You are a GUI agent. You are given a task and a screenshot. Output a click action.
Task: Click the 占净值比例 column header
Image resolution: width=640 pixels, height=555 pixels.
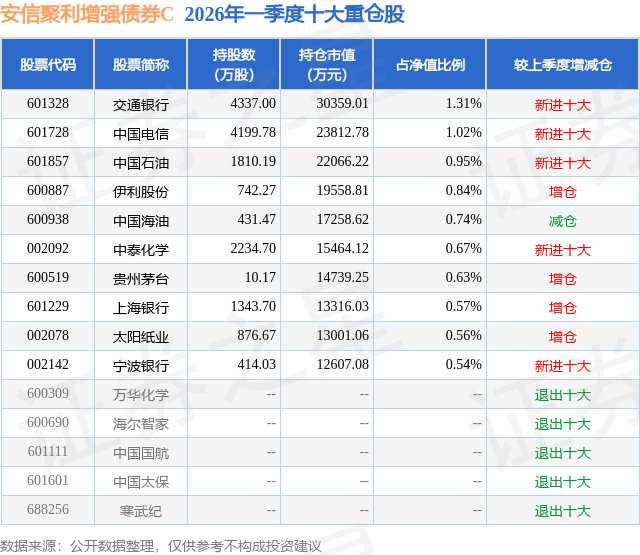[430, 64]
